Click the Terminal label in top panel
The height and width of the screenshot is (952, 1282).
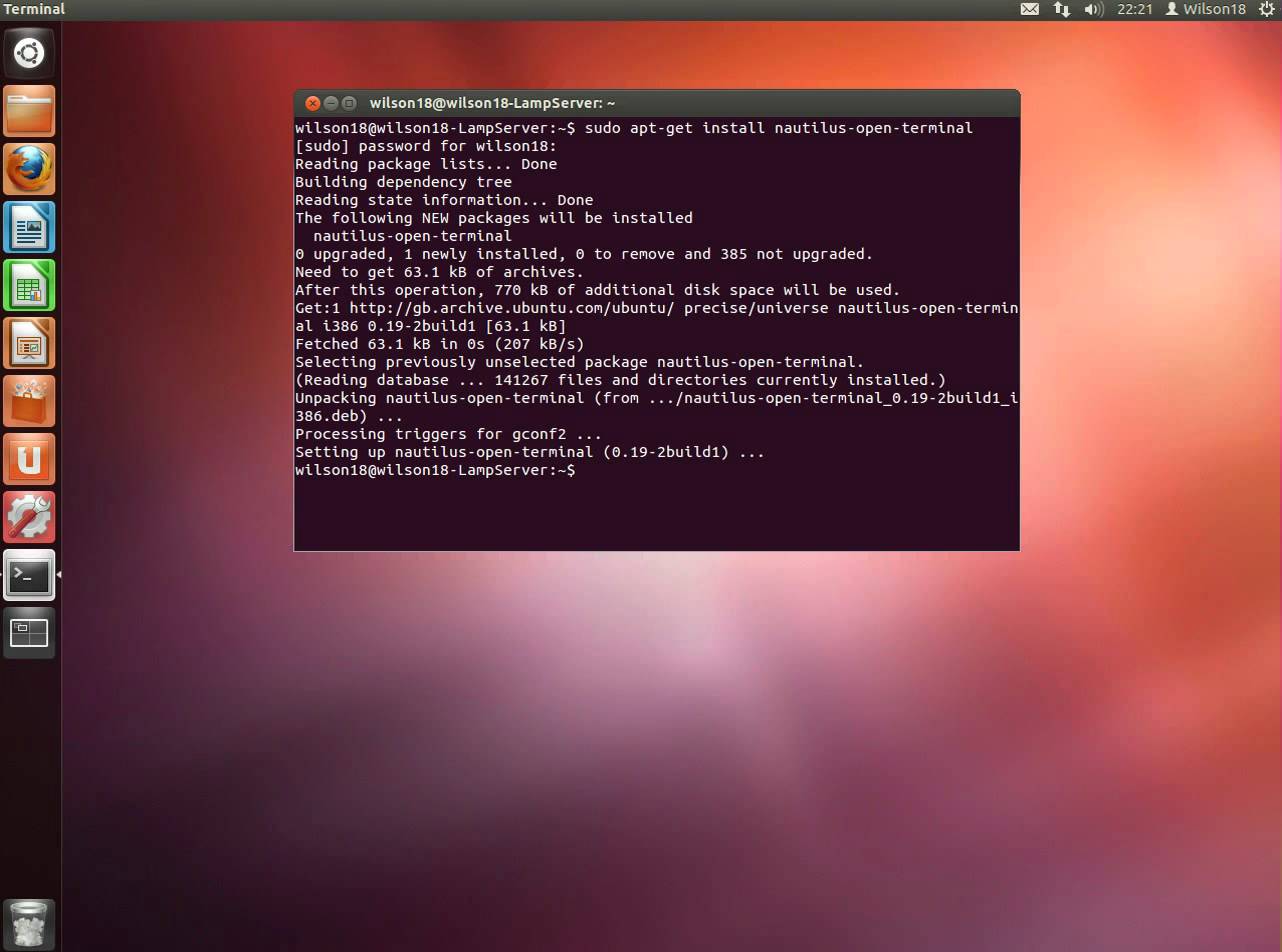pyautogui.click(x=34, y=9)
